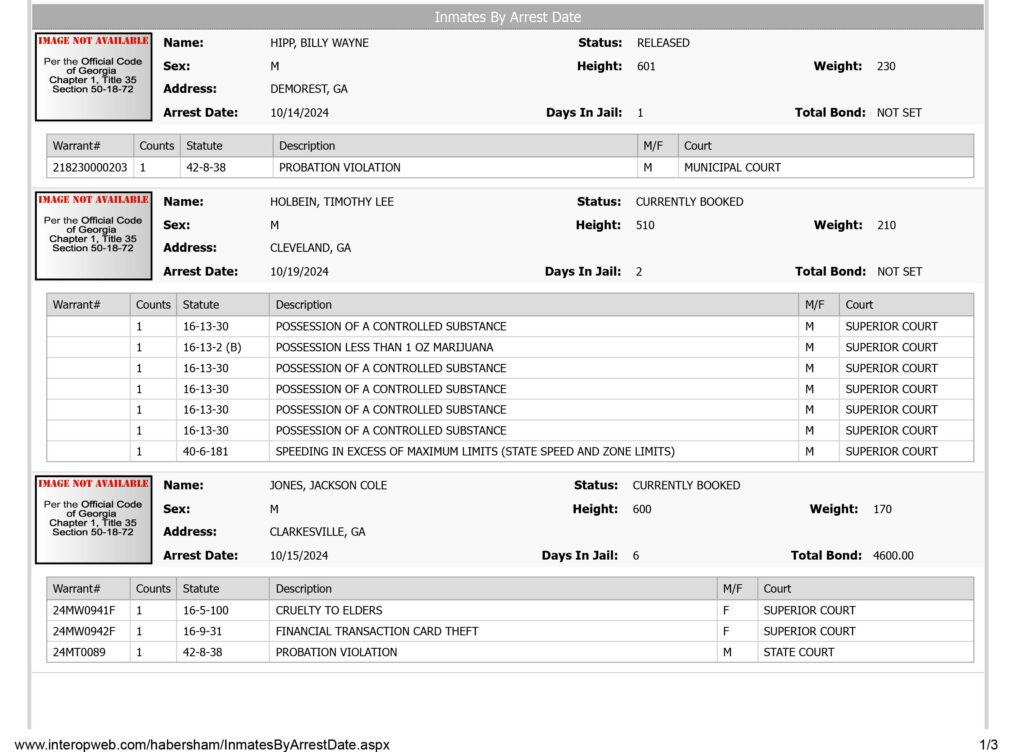Click the FINANCIAL TRANSACTION CARD THEFT description
Image resolution: width=1024 pixels, height=752 pixels.
click(377, 631)
